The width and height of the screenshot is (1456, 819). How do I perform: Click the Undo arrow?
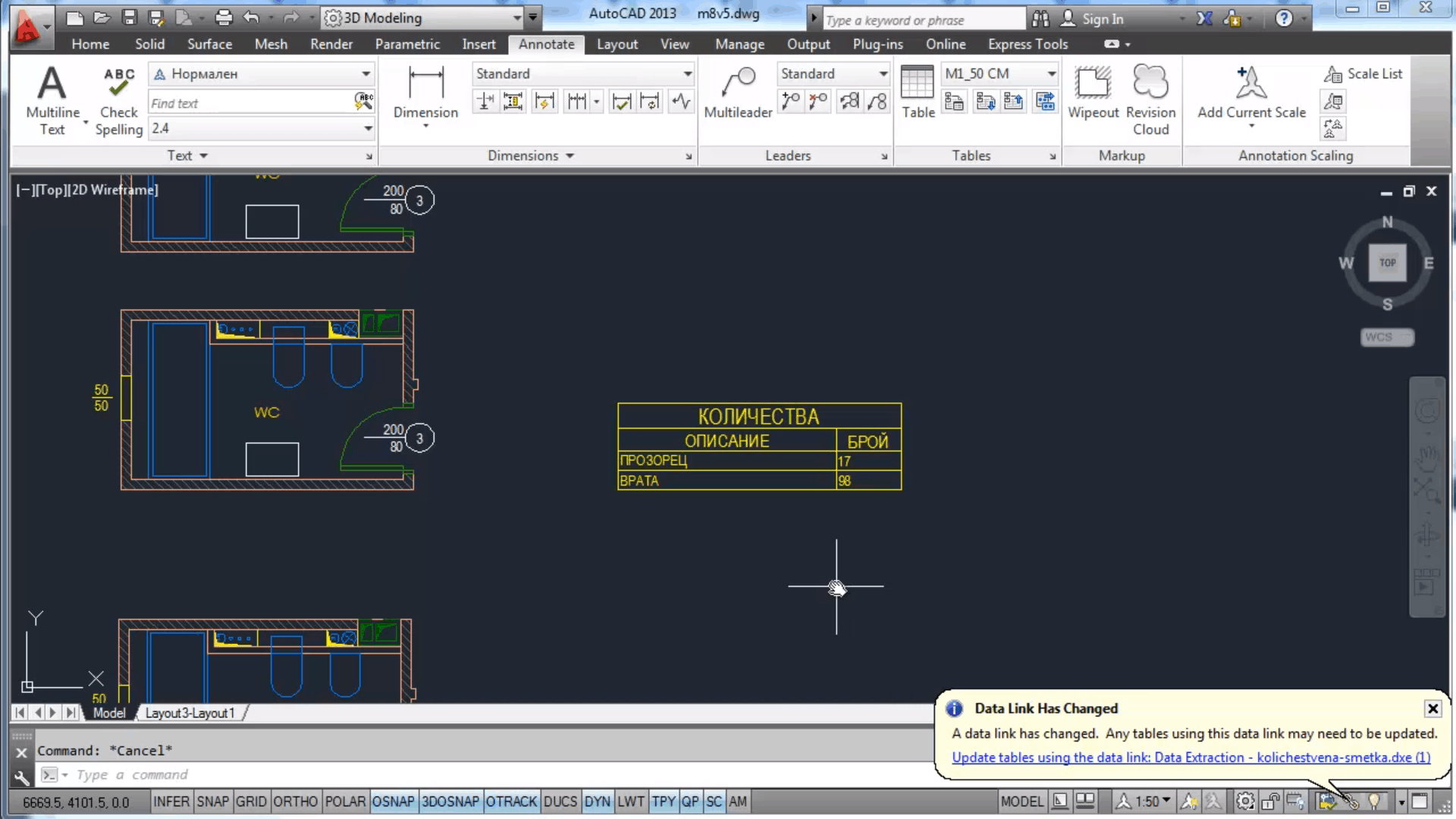(251, 17)
